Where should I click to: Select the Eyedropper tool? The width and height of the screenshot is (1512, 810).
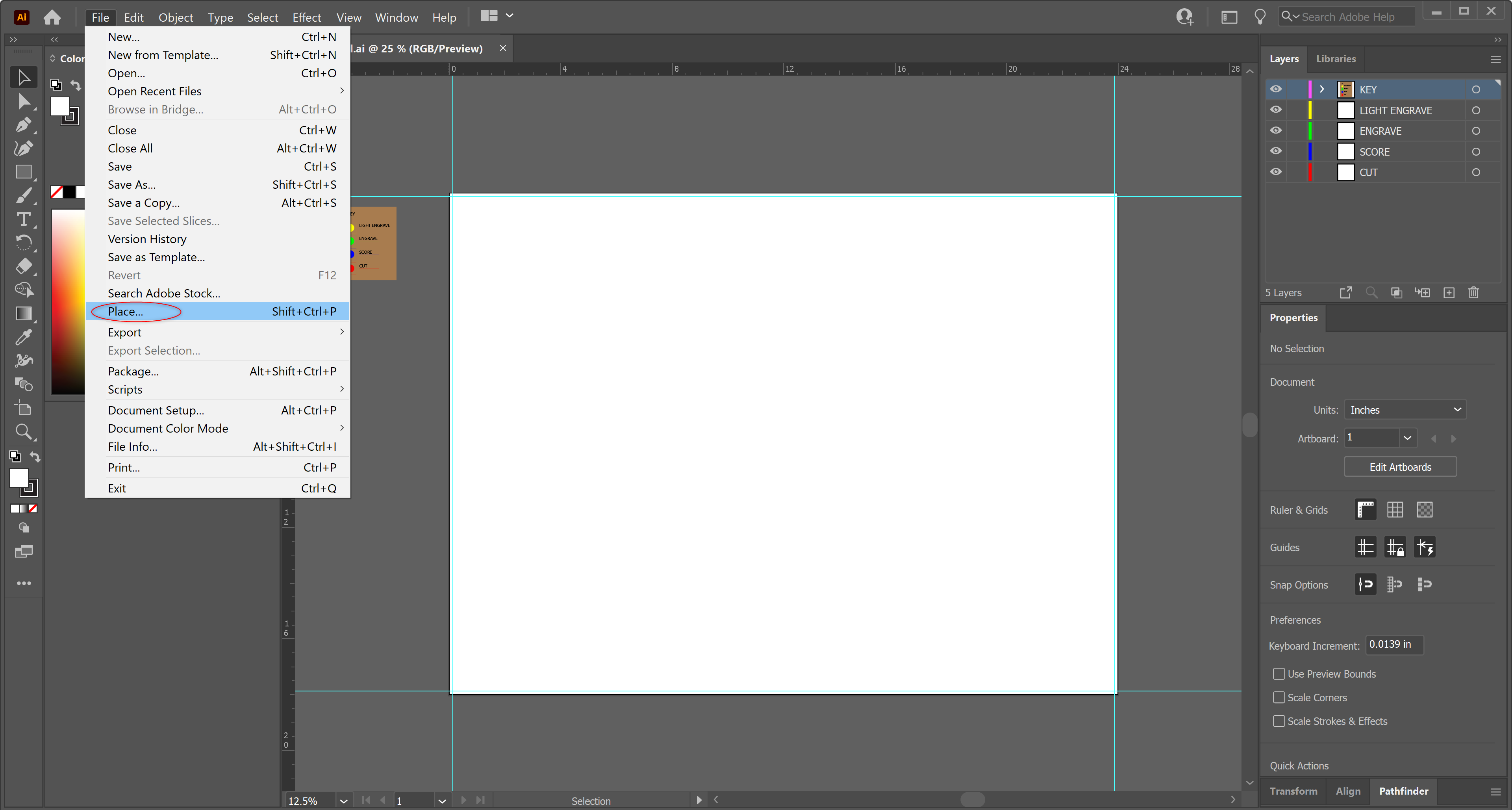click(x=24, y=336)
